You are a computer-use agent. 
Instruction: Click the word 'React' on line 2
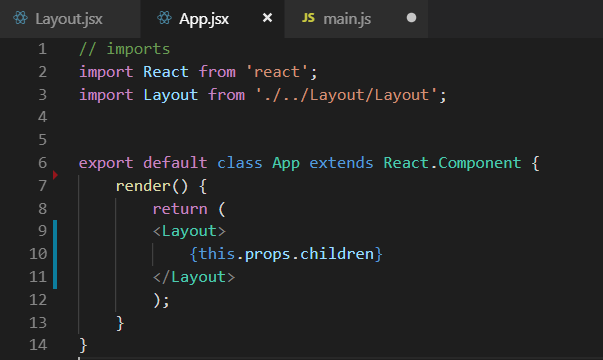point(166,72)
